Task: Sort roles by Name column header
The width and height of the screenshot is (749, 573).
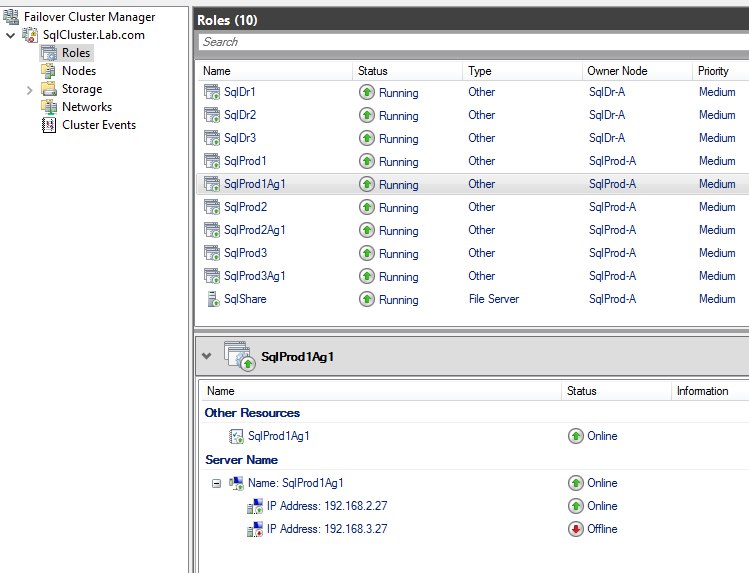Action: tap(274, 71)
